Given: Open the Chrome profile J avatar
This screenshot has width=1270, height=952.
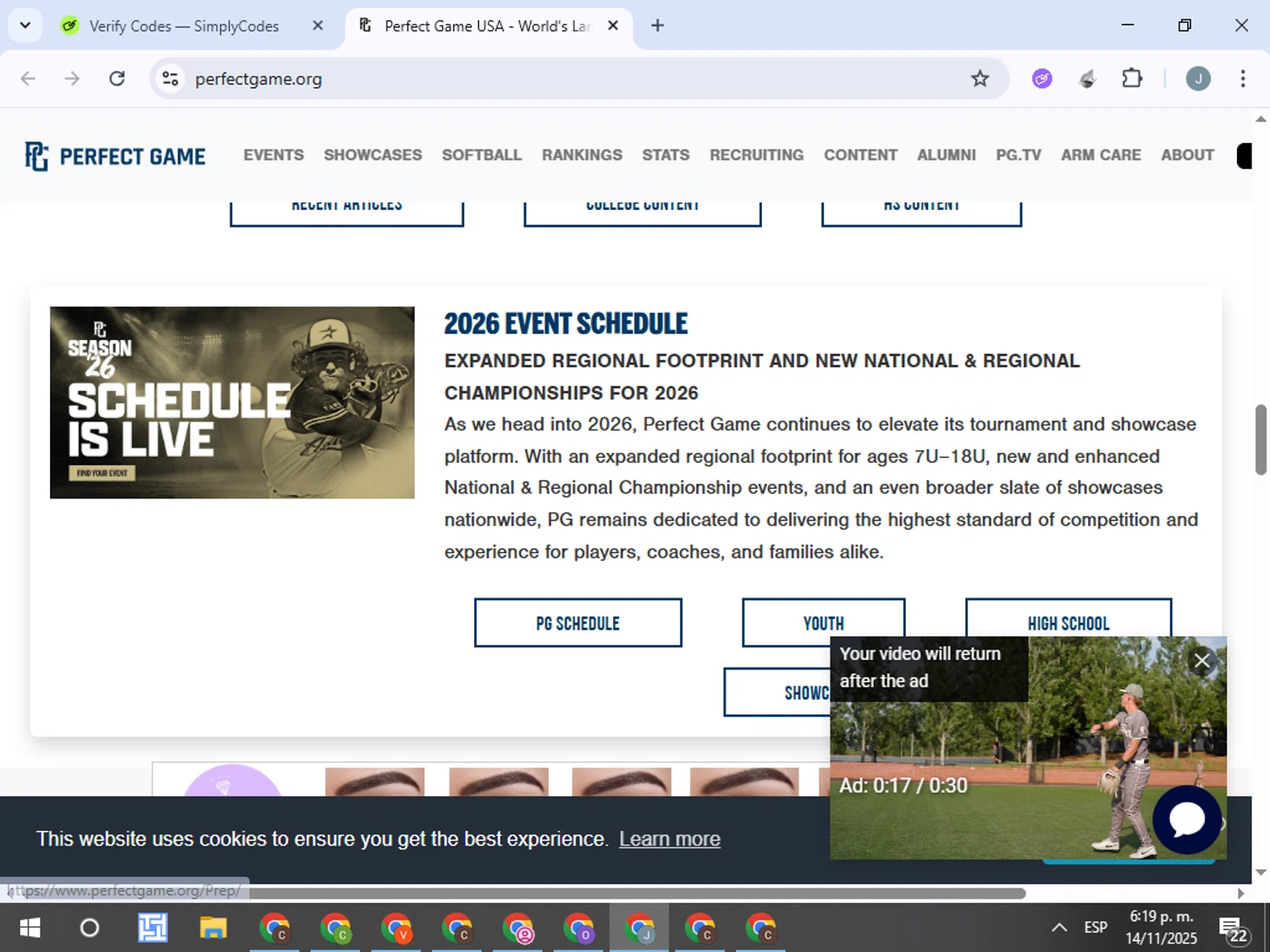Looking at the screenshot, I should click(1198, 79).
